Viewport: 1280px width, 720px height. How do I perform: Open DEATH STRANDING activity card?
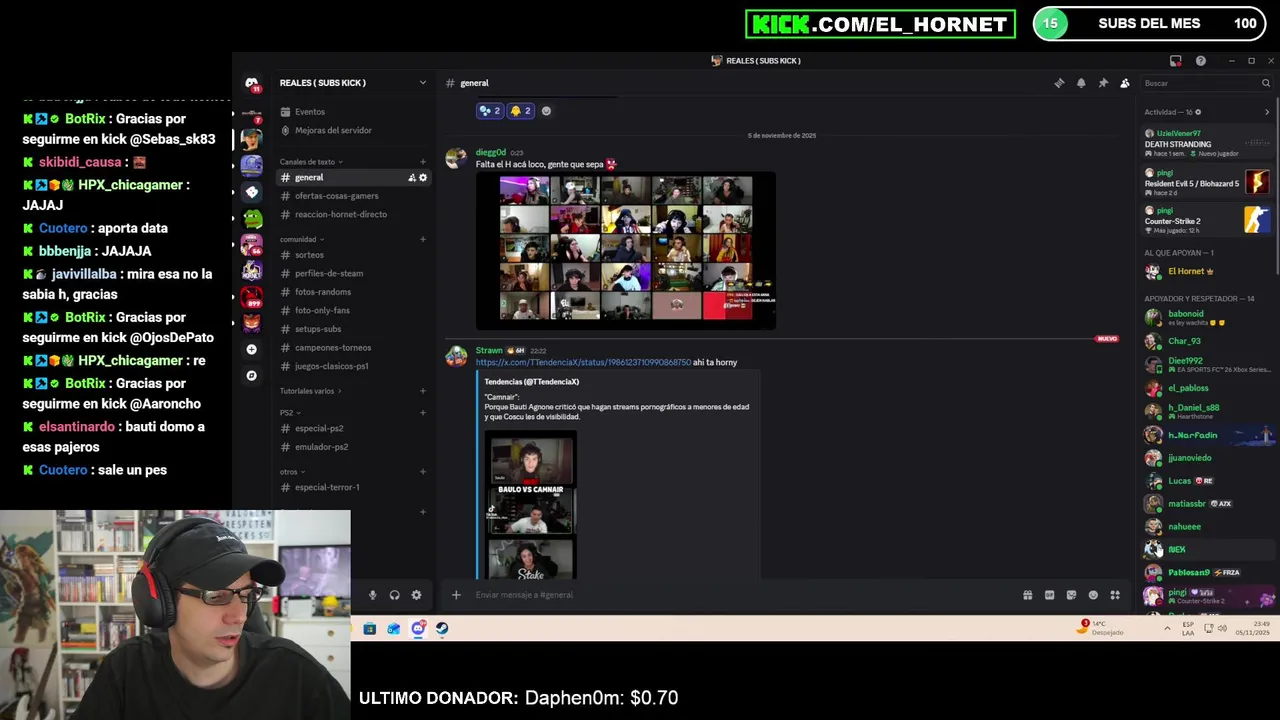(x=1207, y=143)
